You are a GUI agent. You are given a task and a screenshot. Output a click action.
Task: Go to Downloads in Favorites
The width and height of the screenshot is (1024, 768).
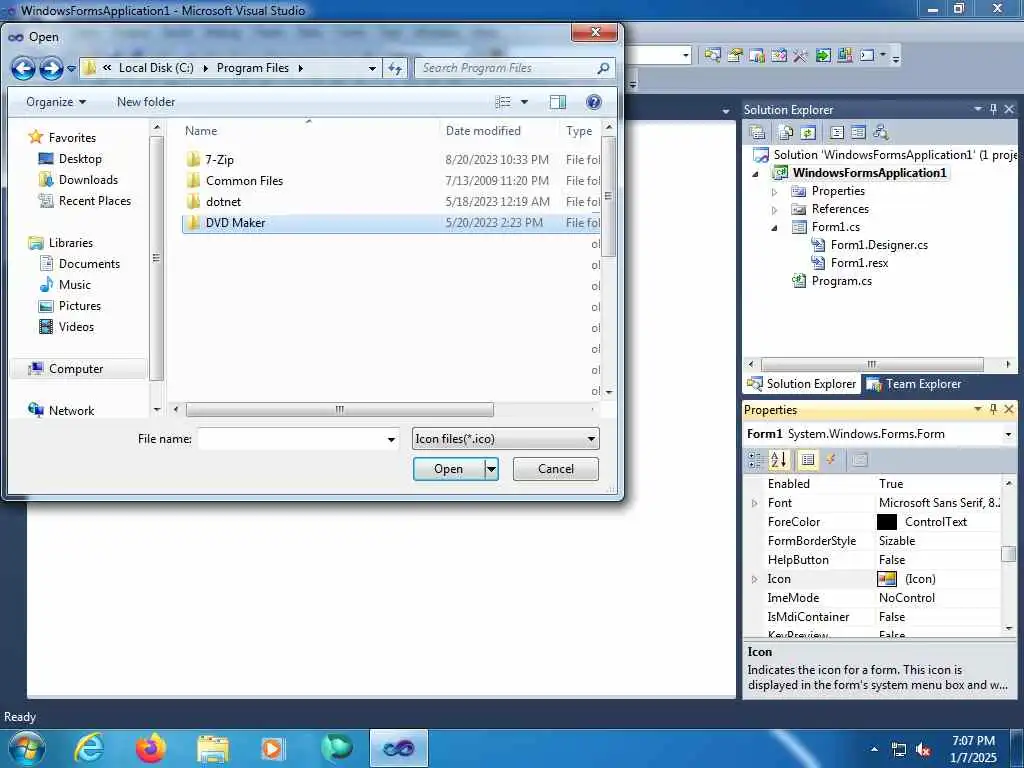[x=88, y=180]
